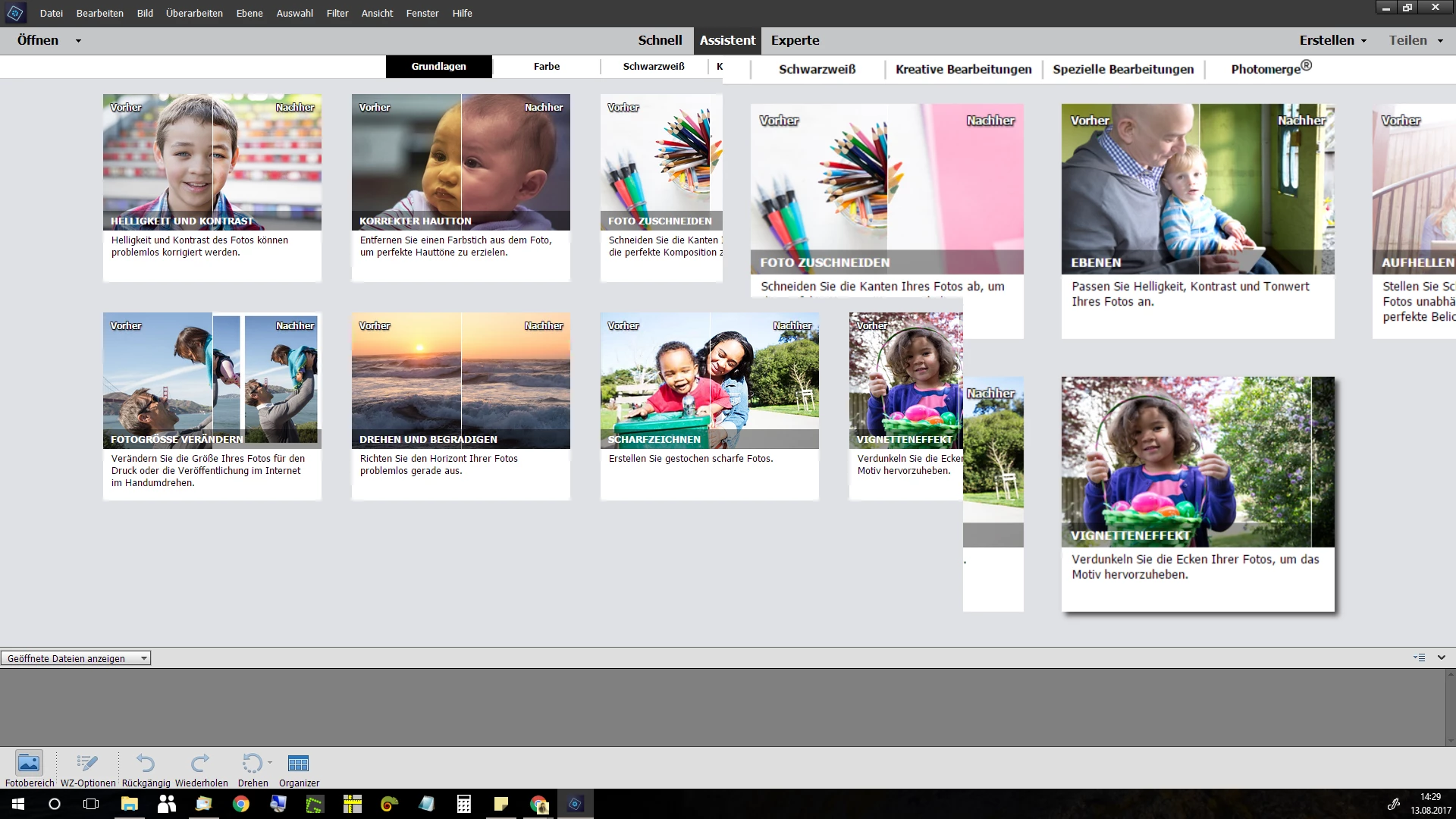
Task: Rotate image with the Drehen icon
Action: pos(251,763)
